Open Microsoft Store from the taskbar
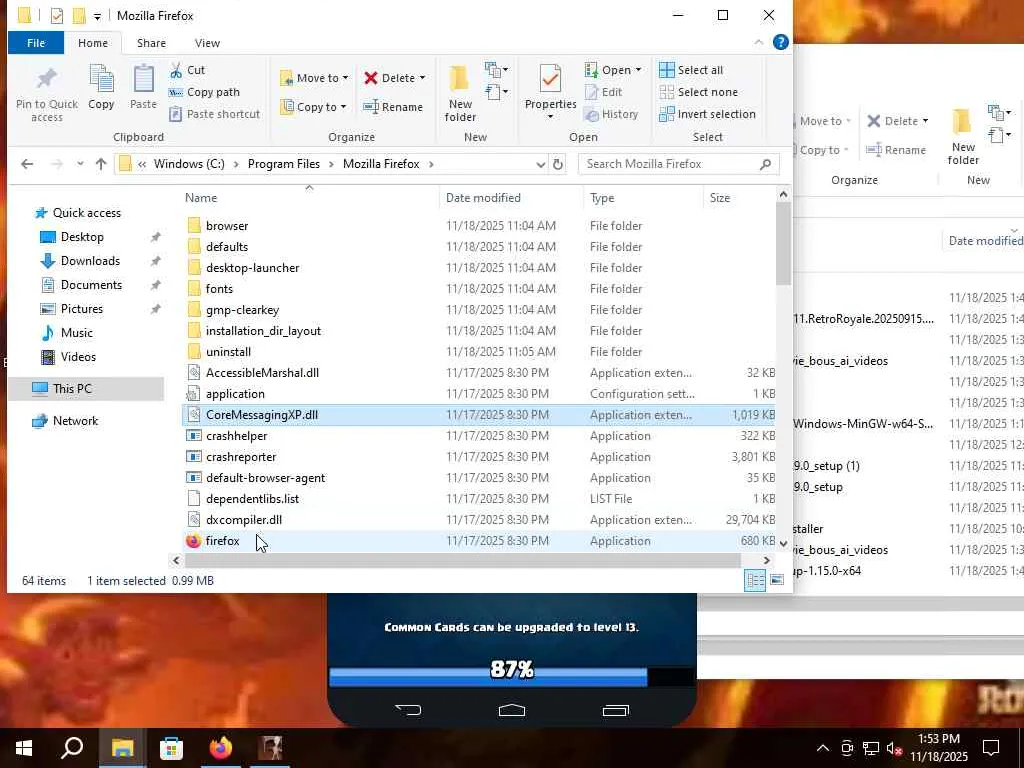1024x768 pixels. click(171, 747)
